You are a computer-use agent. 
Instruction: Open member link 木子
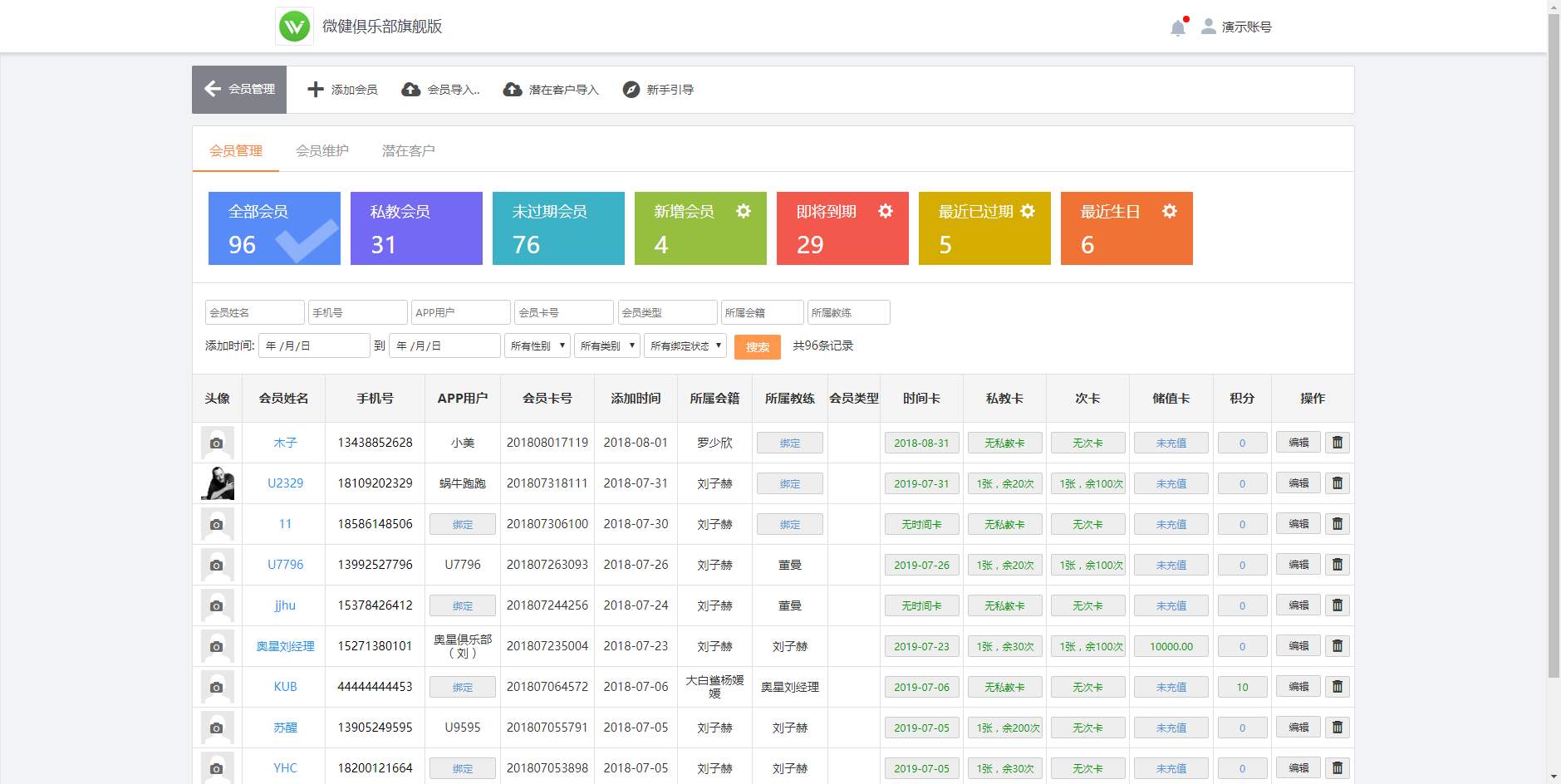coord(285,443)
